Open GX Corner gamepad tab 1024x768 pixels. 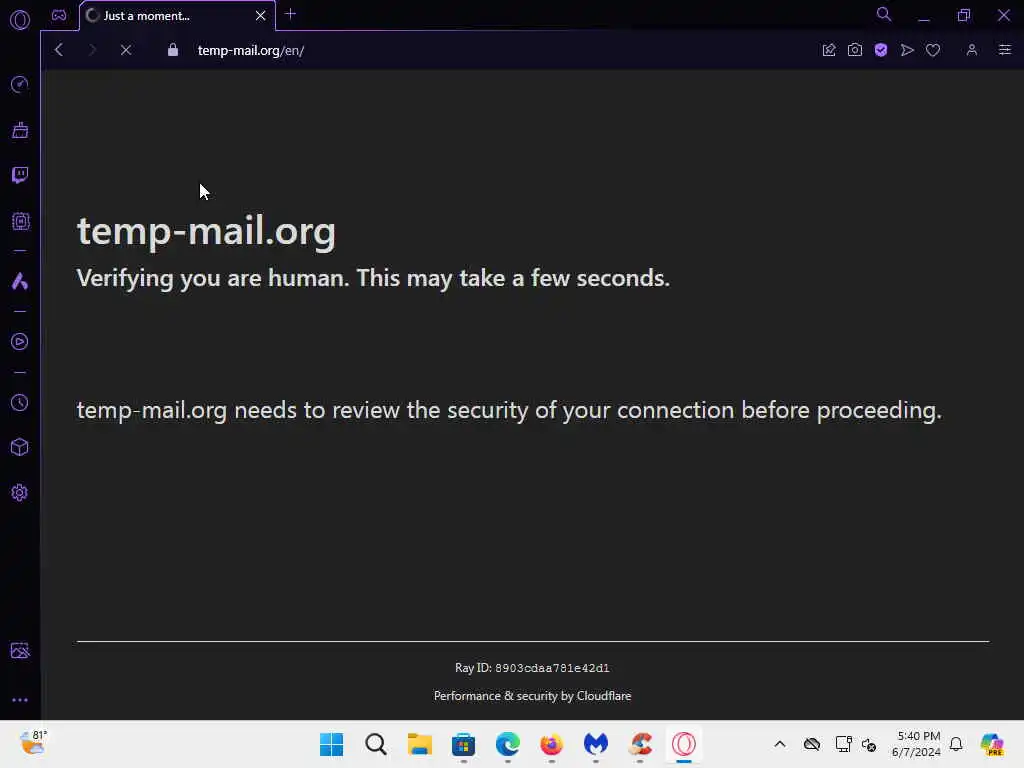[59, 15]
